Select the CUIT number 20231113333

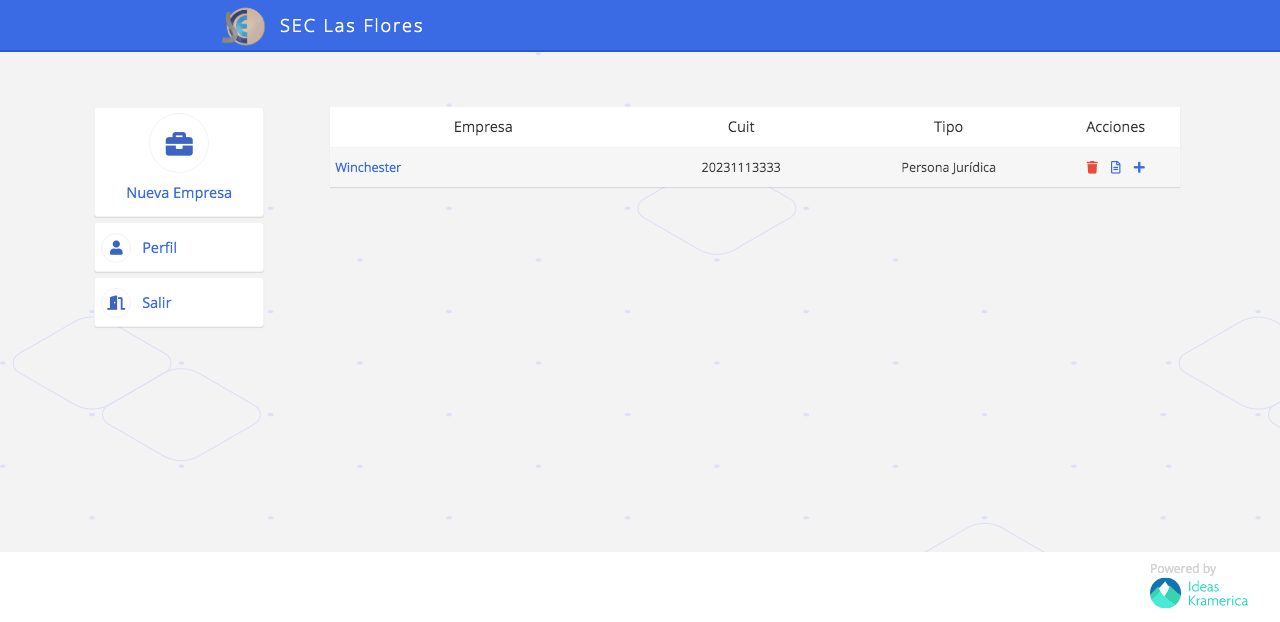(741, 167)
